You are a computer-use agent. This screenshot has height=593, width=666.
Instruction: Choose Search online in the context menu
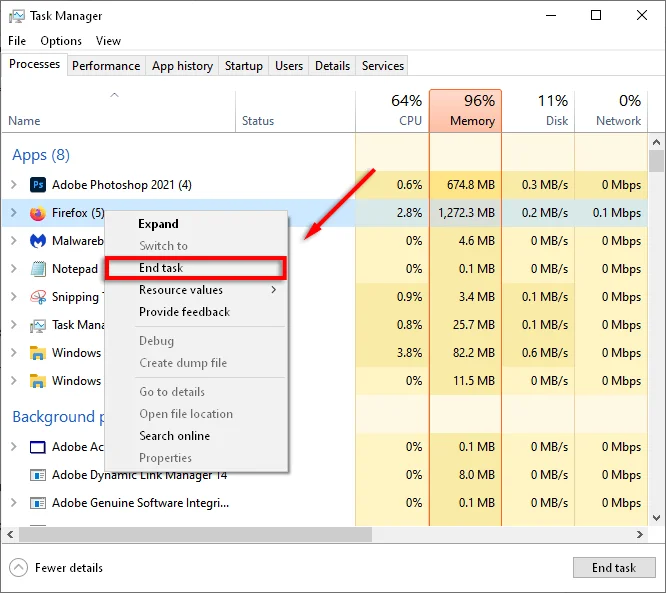click(x=196, y=436)
